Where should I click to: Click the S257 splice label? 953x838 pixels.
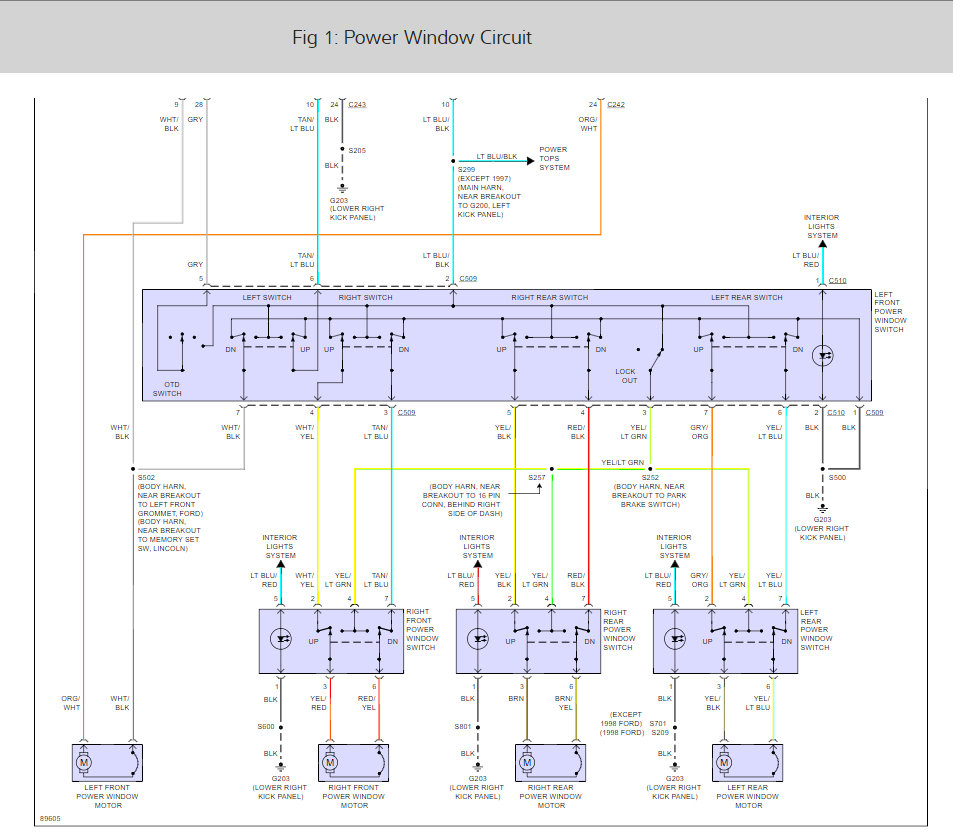(x=537, y=478)
